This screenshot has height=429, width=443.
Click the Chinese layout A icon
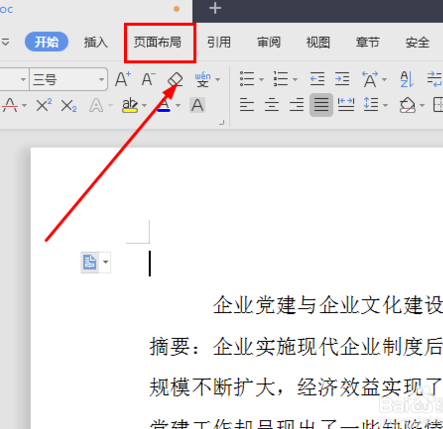click(x=370, y=79)
